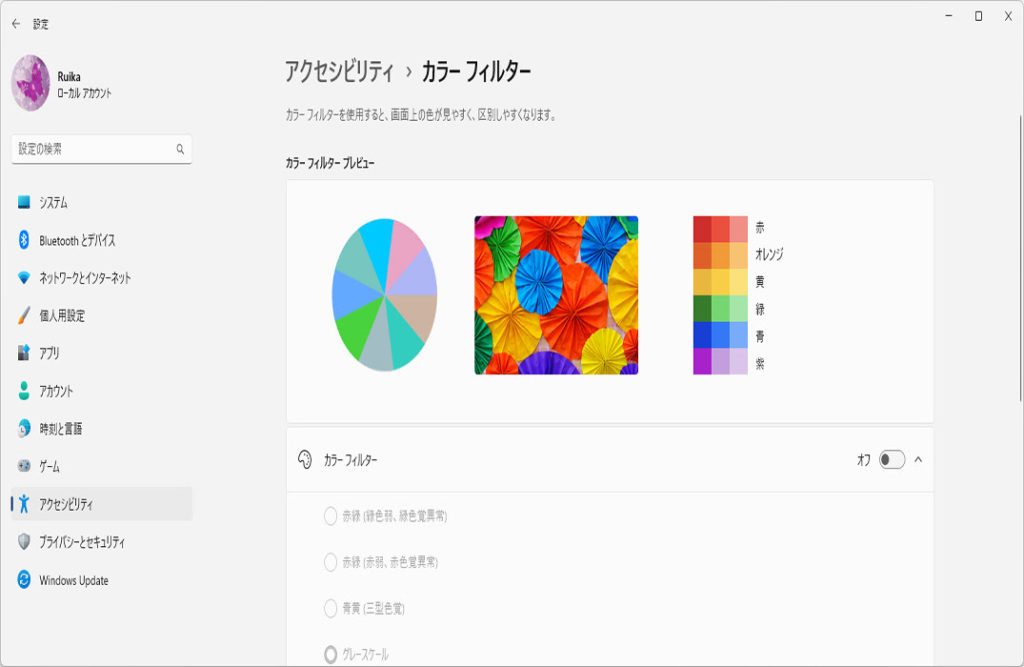Click the back arrow button
The image size is (1024, 667).
[15, 23]
